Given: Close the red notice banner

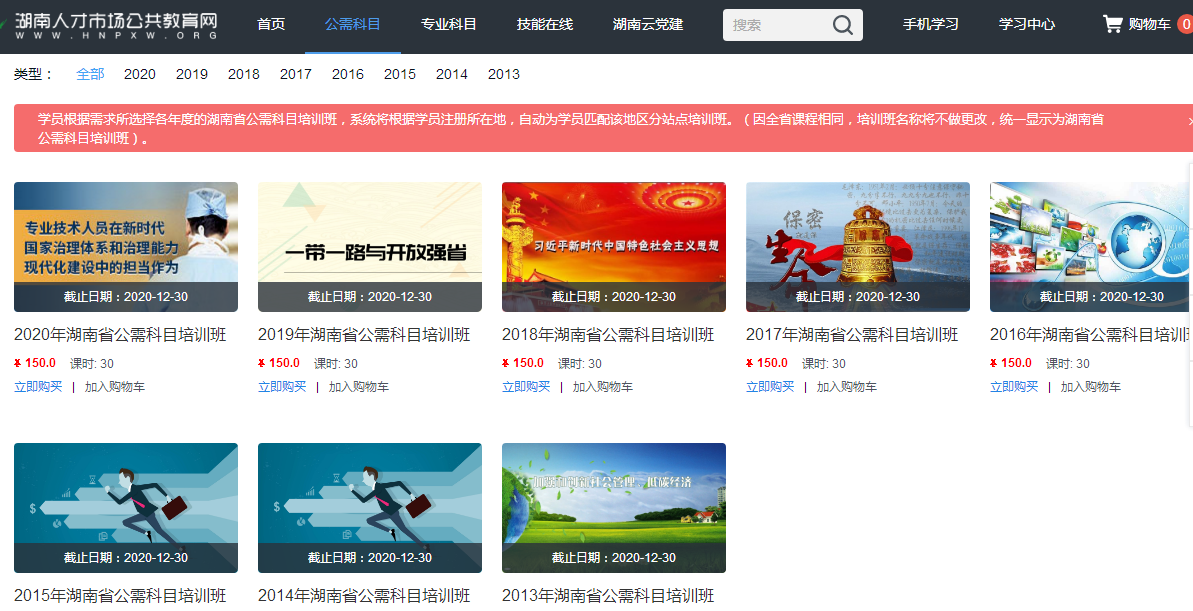Looking at the screenshot, I should pos(1189,121).
